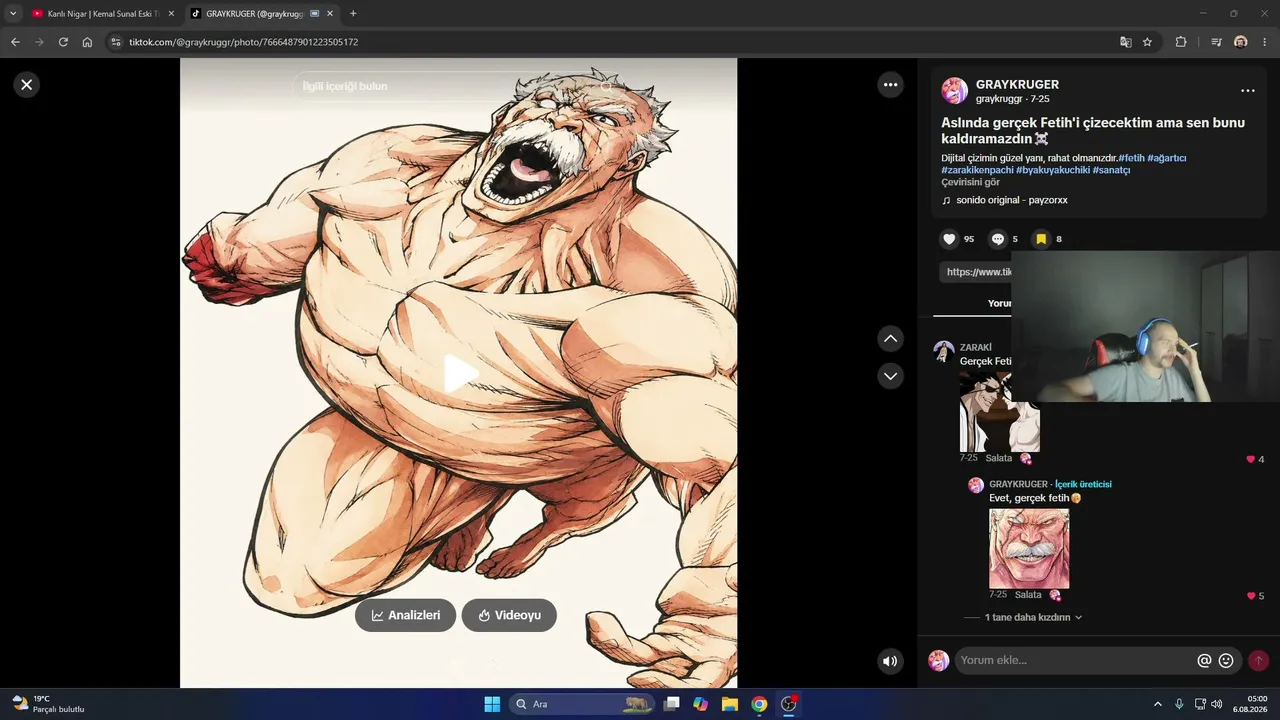Expand the tab search dropdown
Viewport: 1280px width, 720px height.
coord(13,13)
